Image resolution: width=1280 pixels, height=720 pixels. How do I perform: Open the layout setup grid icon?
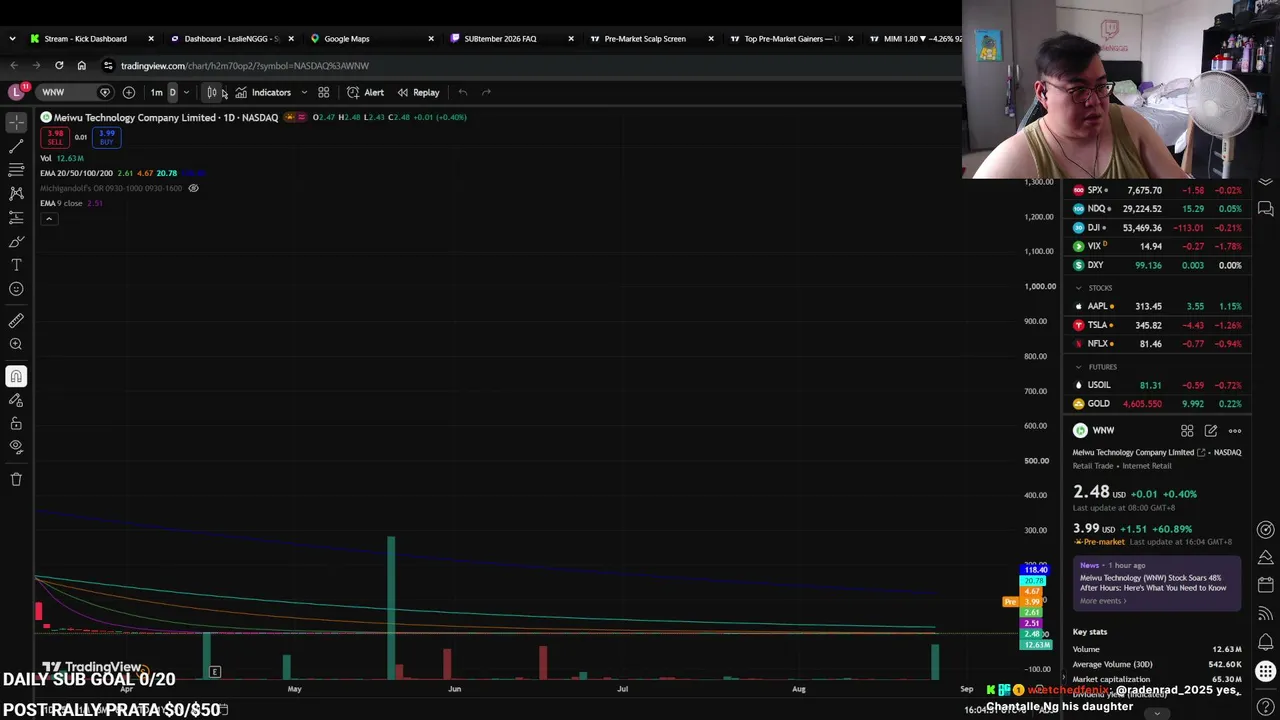323,92
